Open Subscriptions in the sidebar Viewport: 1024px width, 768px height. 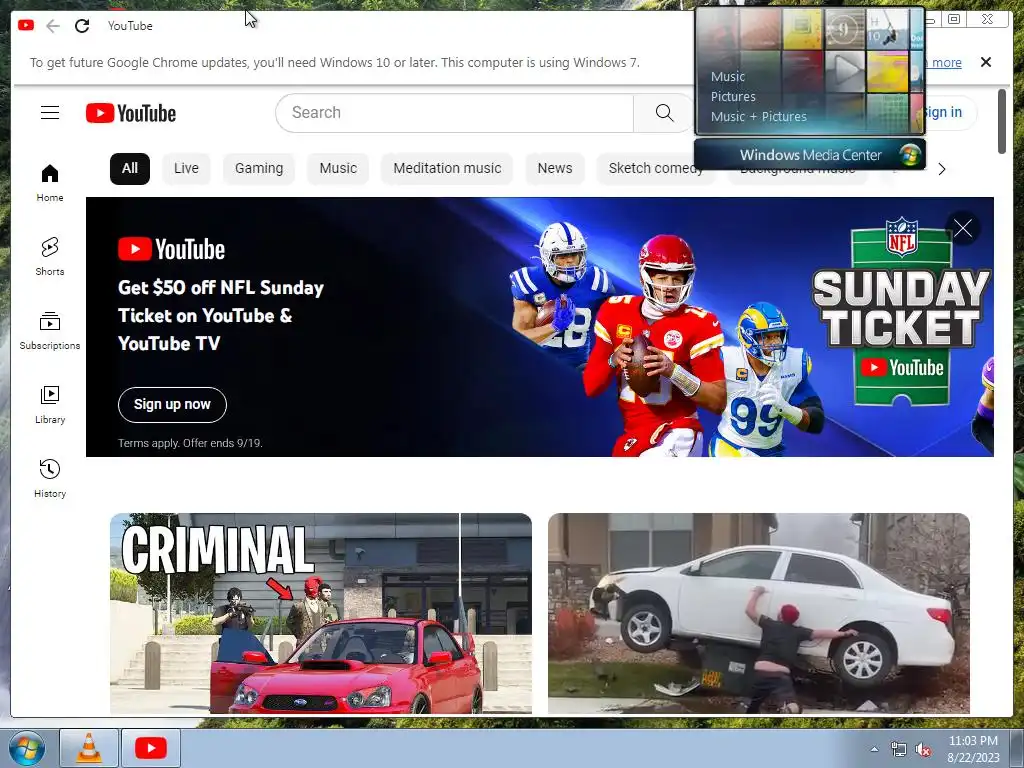50,331
